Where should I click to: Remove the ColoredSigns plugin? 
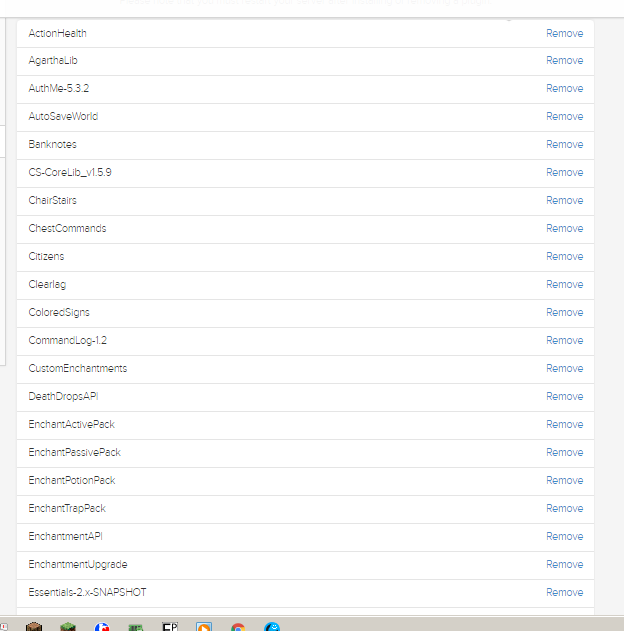[x=564, y=312]
